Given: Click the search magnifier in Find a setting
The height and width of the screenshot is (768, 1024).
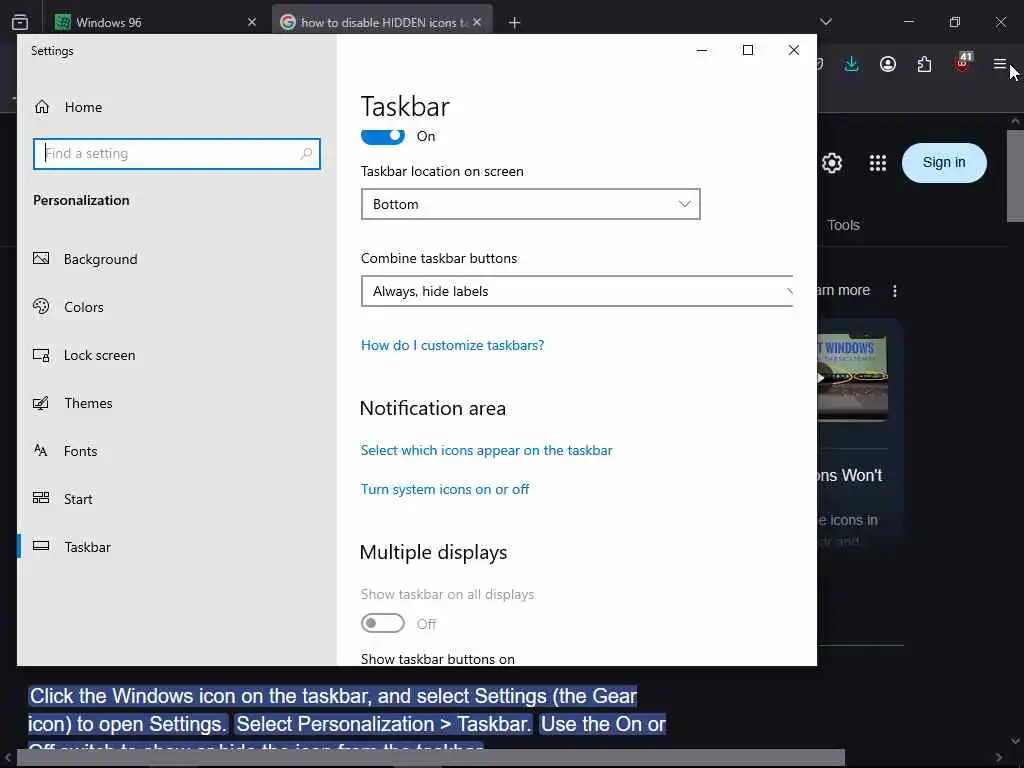Looking at the screenshot, I should point(306,153).
